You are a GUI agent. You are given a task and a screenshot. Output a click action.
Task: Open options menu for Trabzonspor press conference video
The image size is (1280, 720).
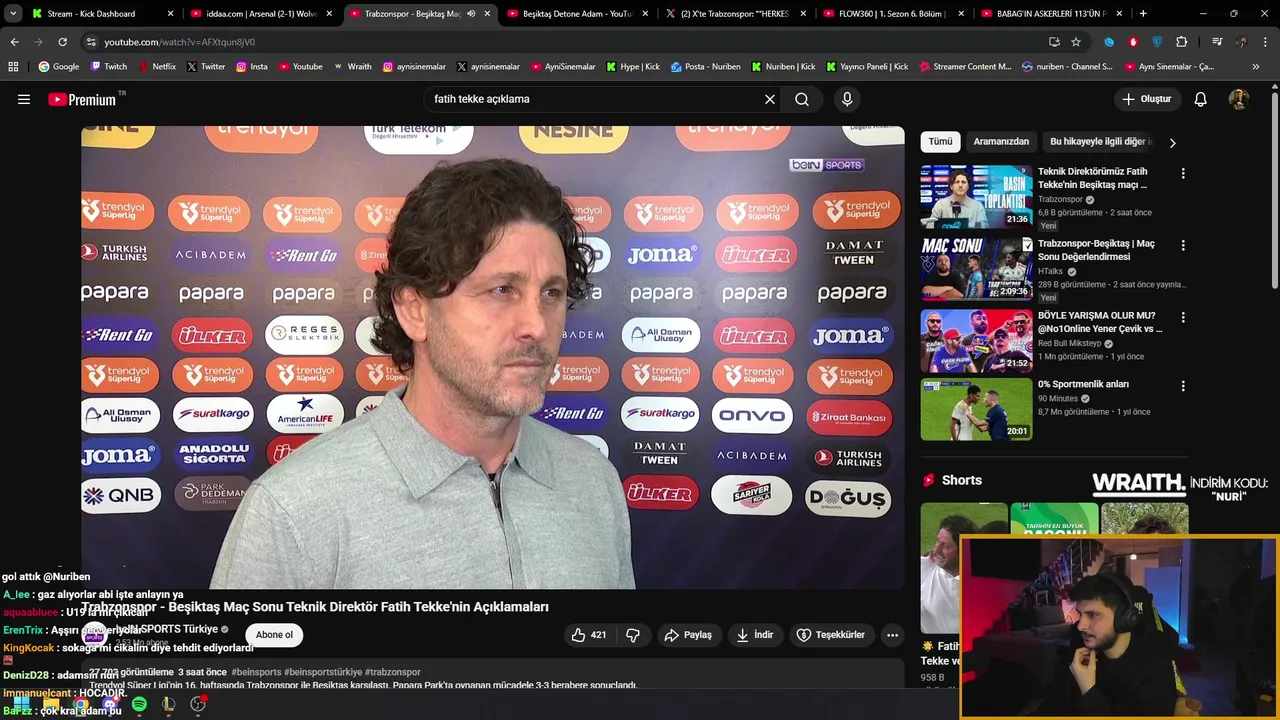[1183, 173]
